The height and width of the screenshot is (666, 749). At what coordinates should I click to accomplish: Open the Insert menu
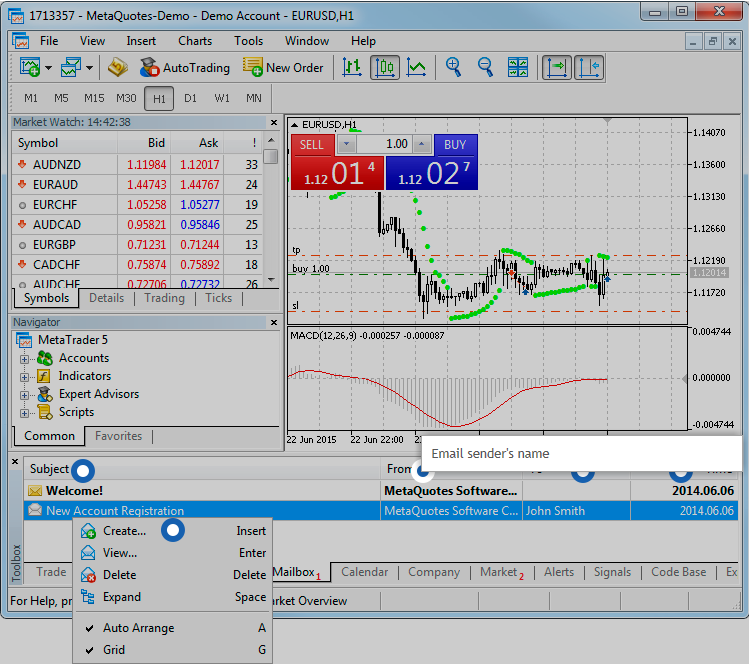point(141,41)
